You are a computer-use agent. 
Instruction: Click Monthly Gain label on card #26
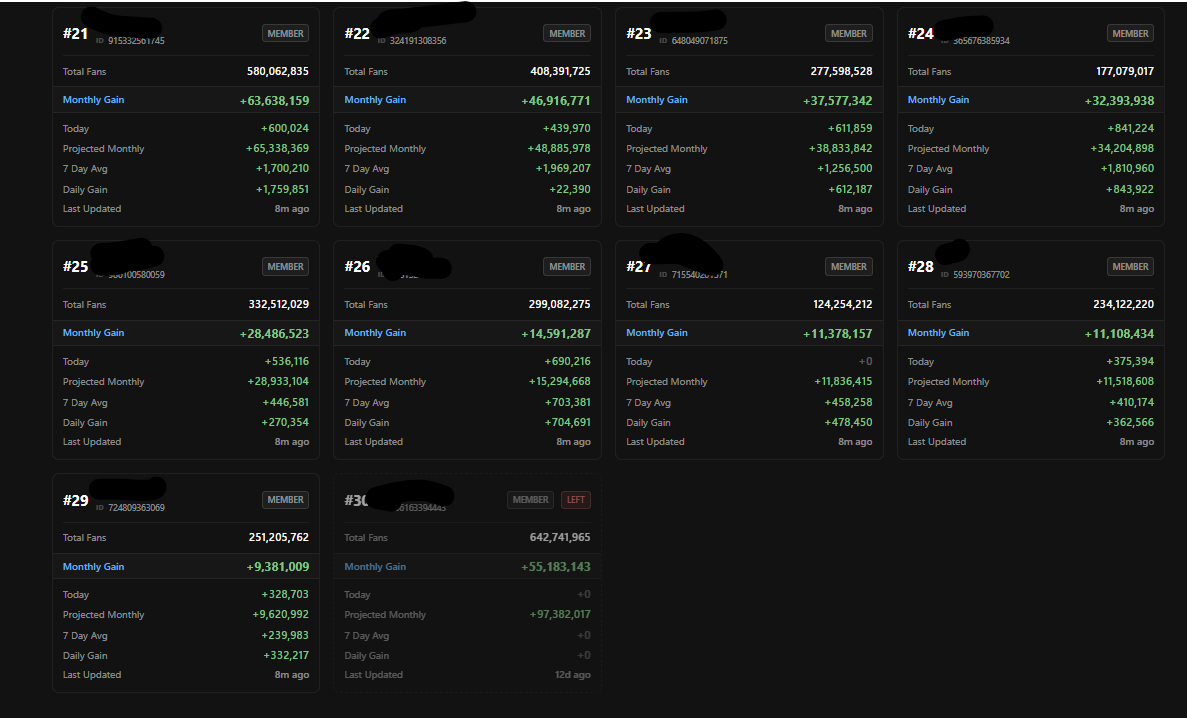[x=375, y=333]
